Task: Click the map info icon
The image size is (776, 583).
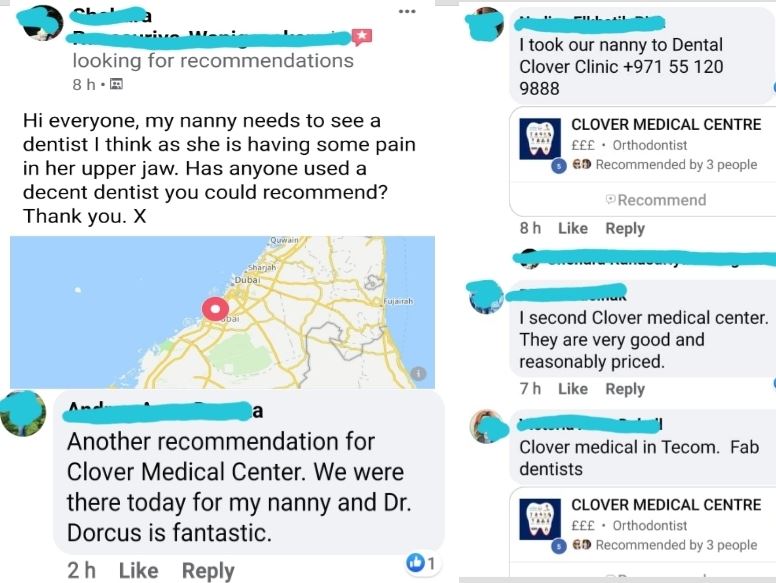Action: [x=418, y=374]
